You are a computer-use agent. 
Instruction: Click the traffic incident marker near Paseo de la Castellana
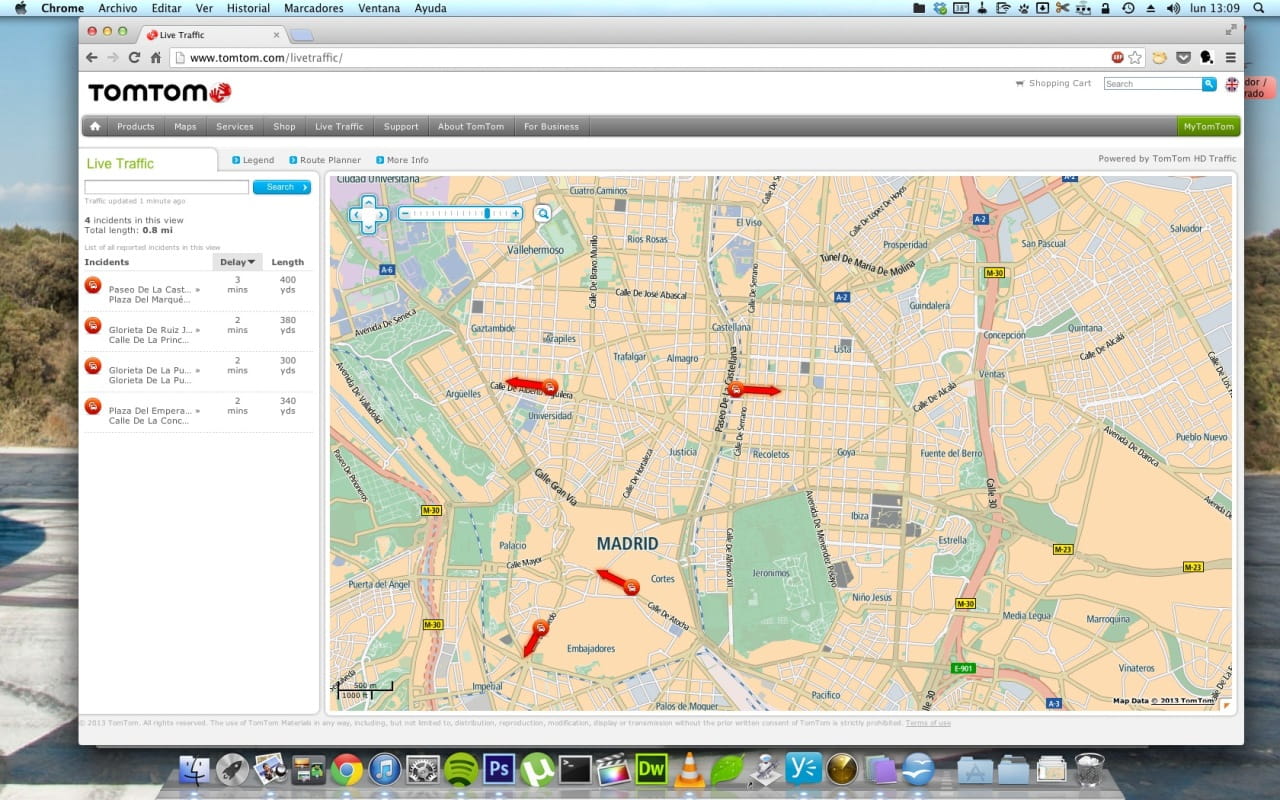(x=736, y=390)
